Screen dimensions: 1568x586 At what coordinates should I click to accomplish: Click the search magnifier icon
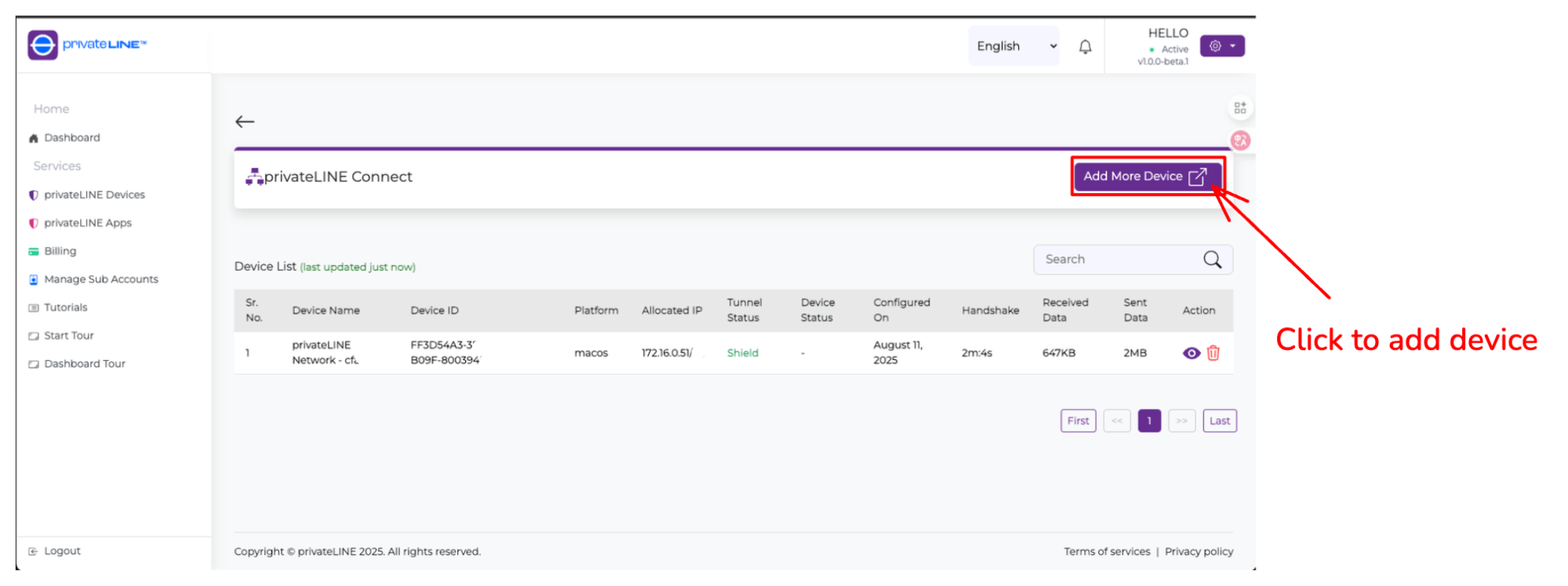(x=1212, y=260)
